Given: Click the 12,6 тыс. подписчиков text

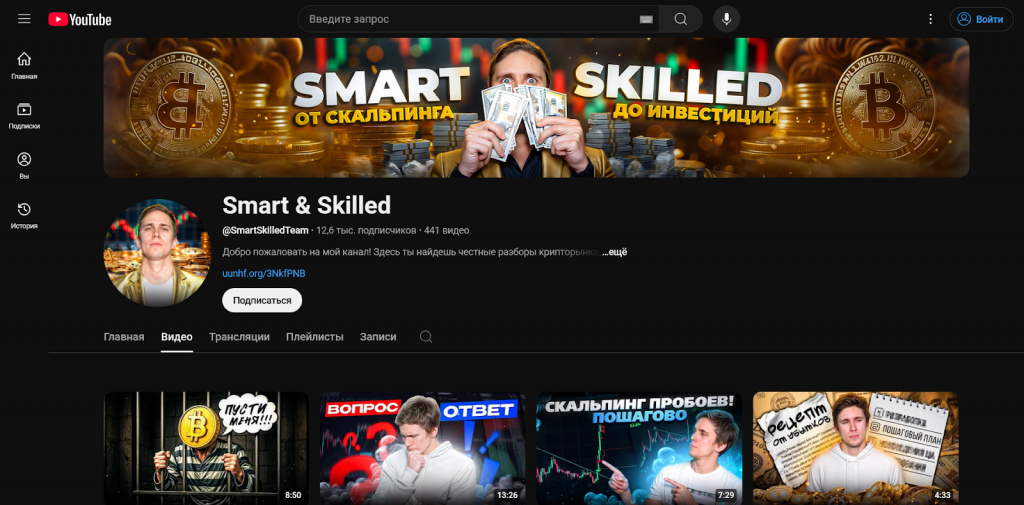Looking at the screenshot, I should click(366, 230).
